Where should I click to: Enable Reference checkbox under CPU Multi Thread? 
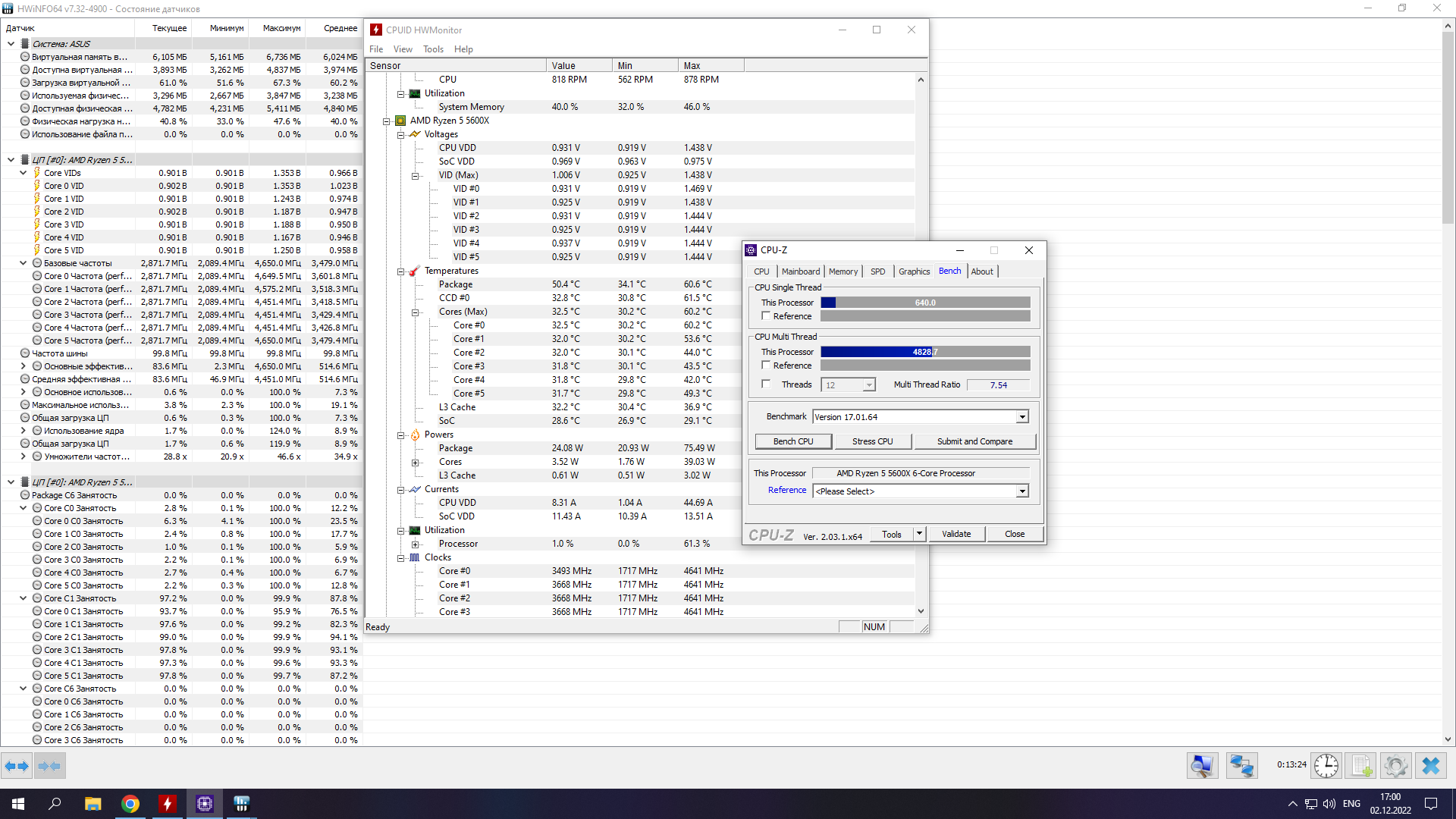tap(766, 366)
